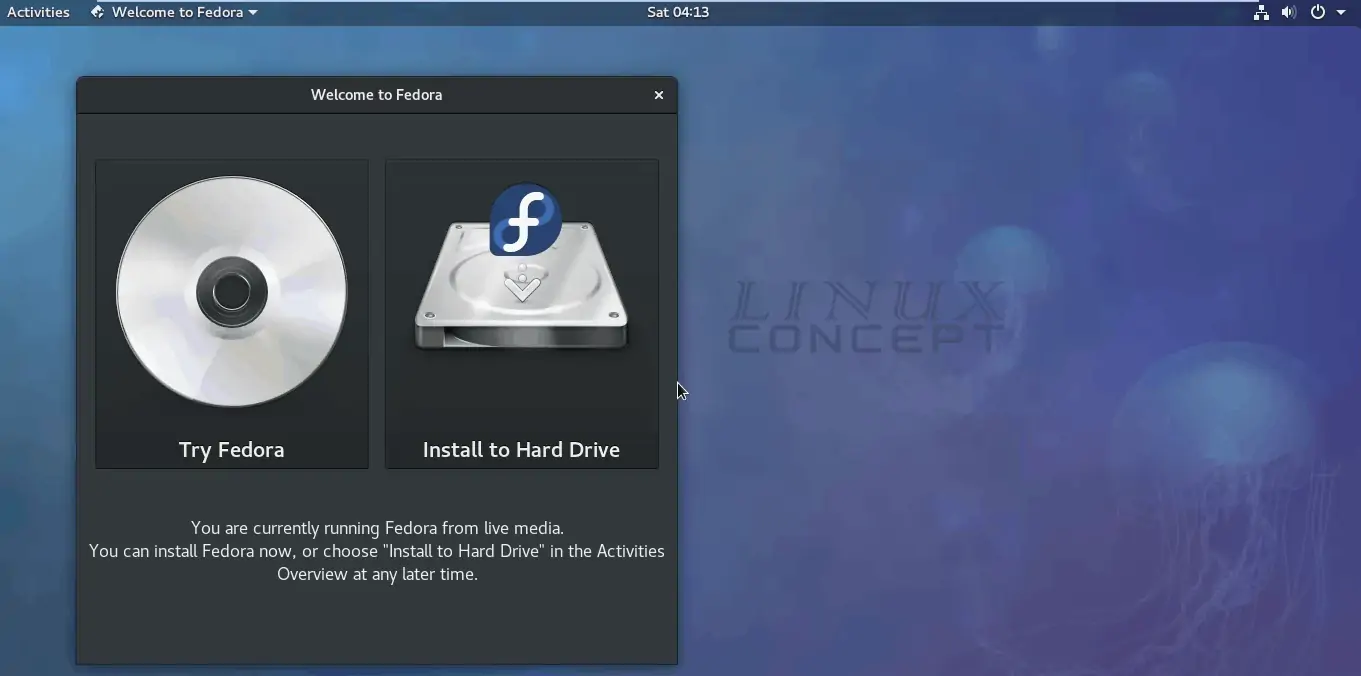
Task: Click the Fedora icon in the top bar
Action: (97, 13)
